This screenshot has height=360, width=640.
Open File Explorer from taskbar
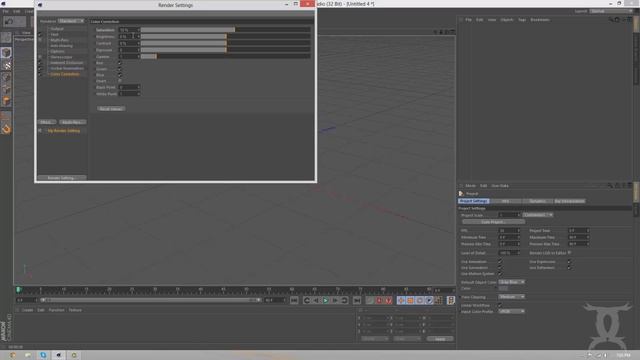(x=28, y=355)
